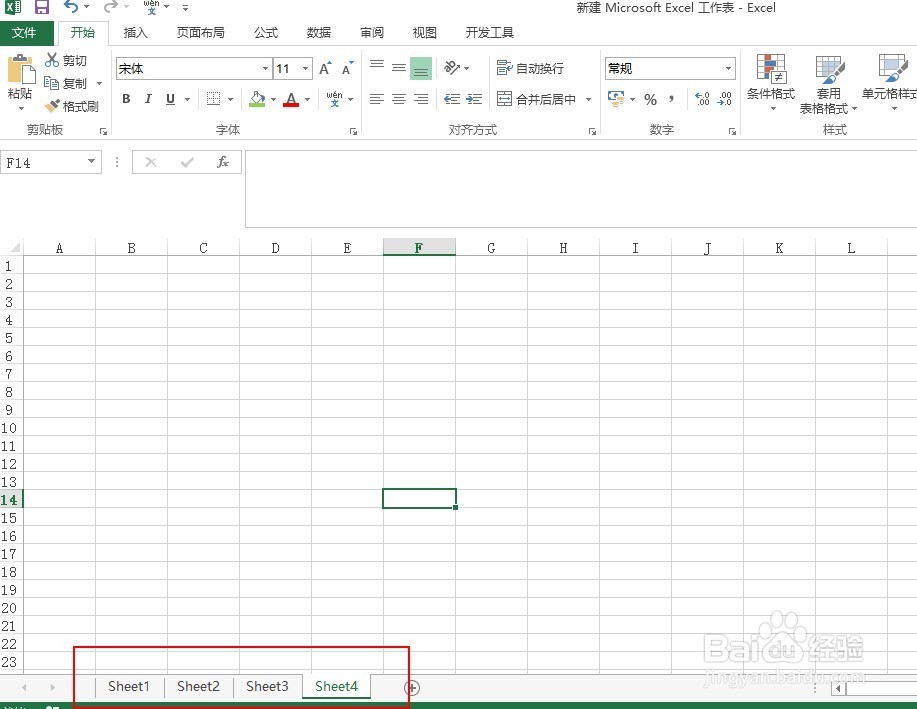Switch to the 页面布局 Page Layout tab
Image resolution: width=917 pixels, height=709 pixels.
[x=201, y=33]
